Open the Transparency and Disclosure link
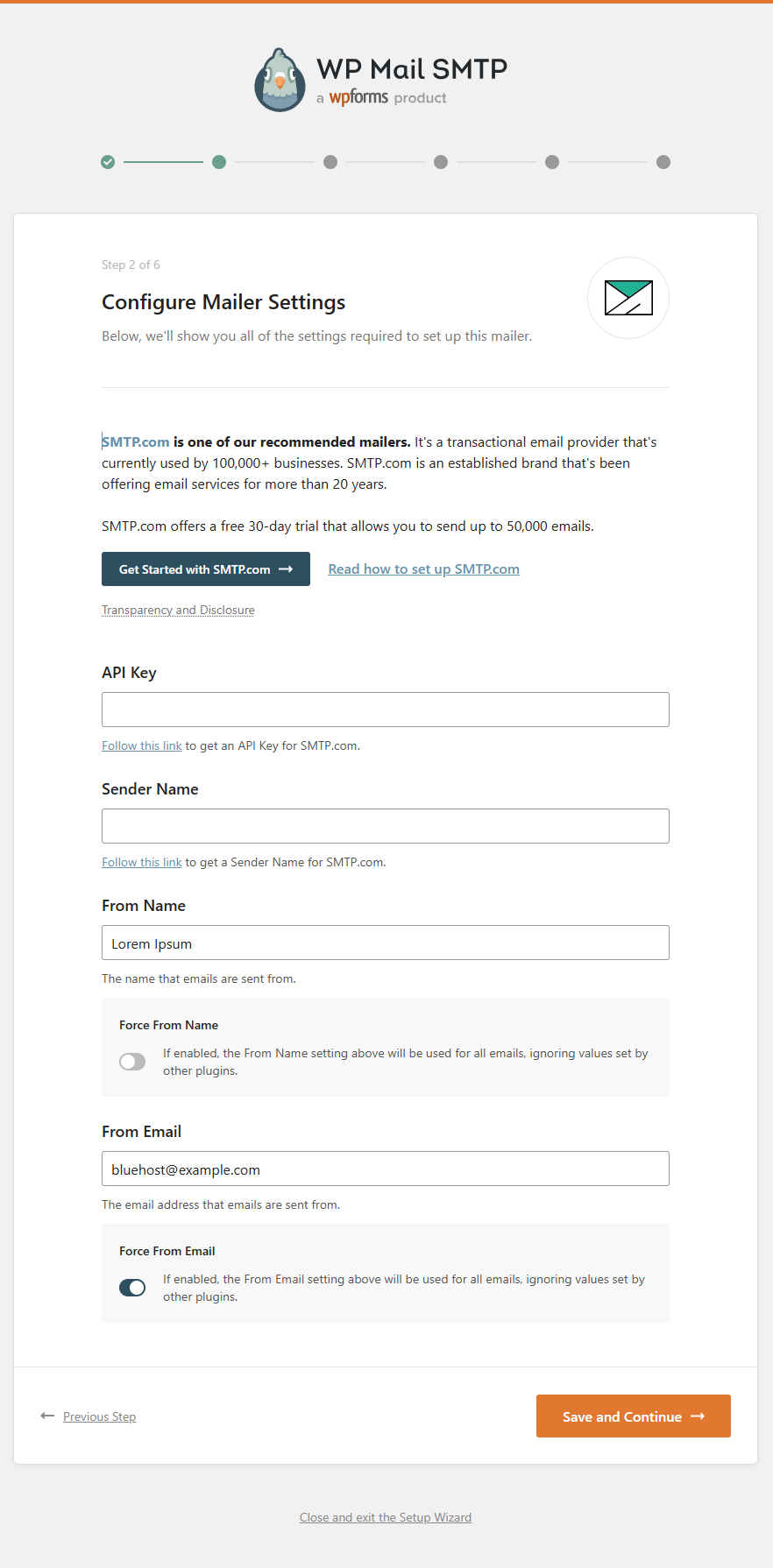 coord(178,610)
